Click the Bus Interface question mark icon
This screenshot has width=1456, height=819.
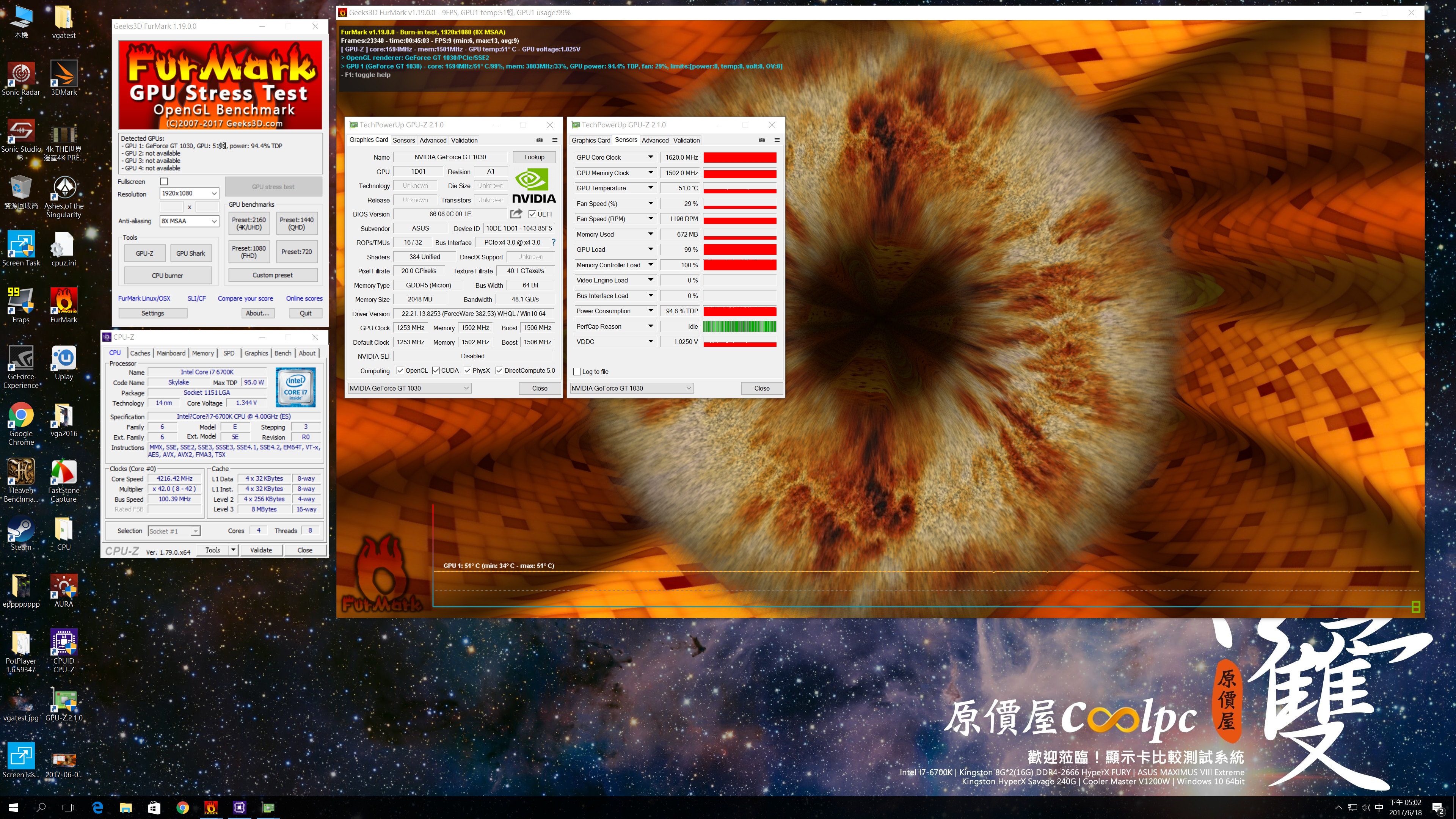click(x=553, y=243)
